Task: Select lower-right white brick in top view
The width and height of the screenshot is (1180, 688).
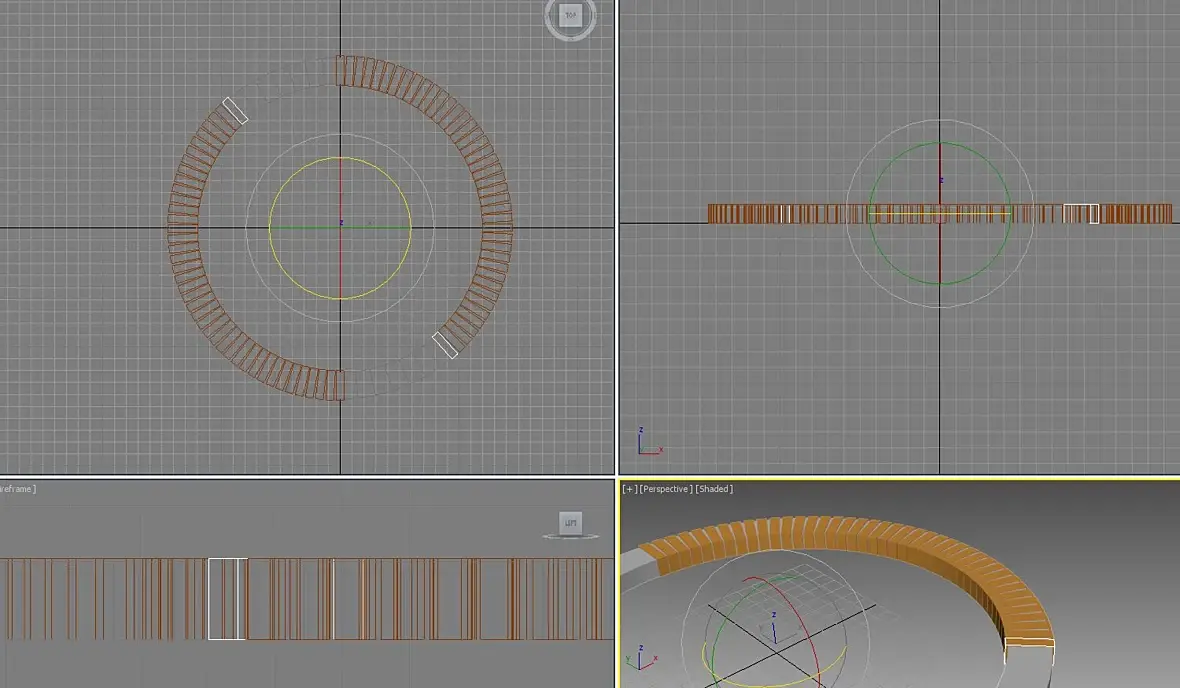Action: click(446, 345)
